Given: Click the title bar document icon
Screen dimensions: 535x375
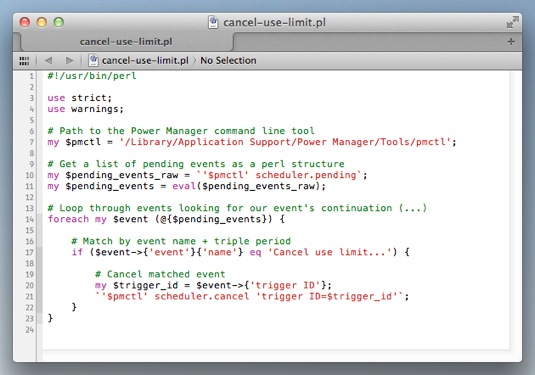Looking at the screenshot, I should click(213, 22).
